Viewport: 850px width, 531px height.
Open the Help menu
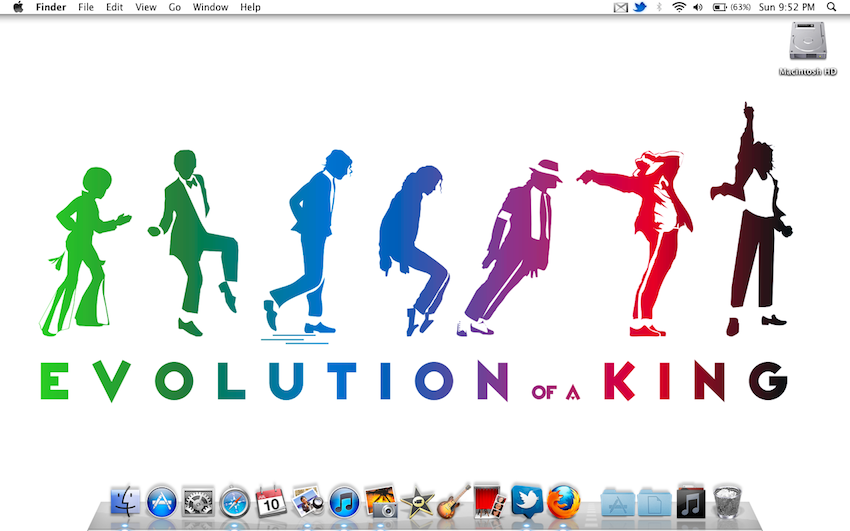[250, 7]
